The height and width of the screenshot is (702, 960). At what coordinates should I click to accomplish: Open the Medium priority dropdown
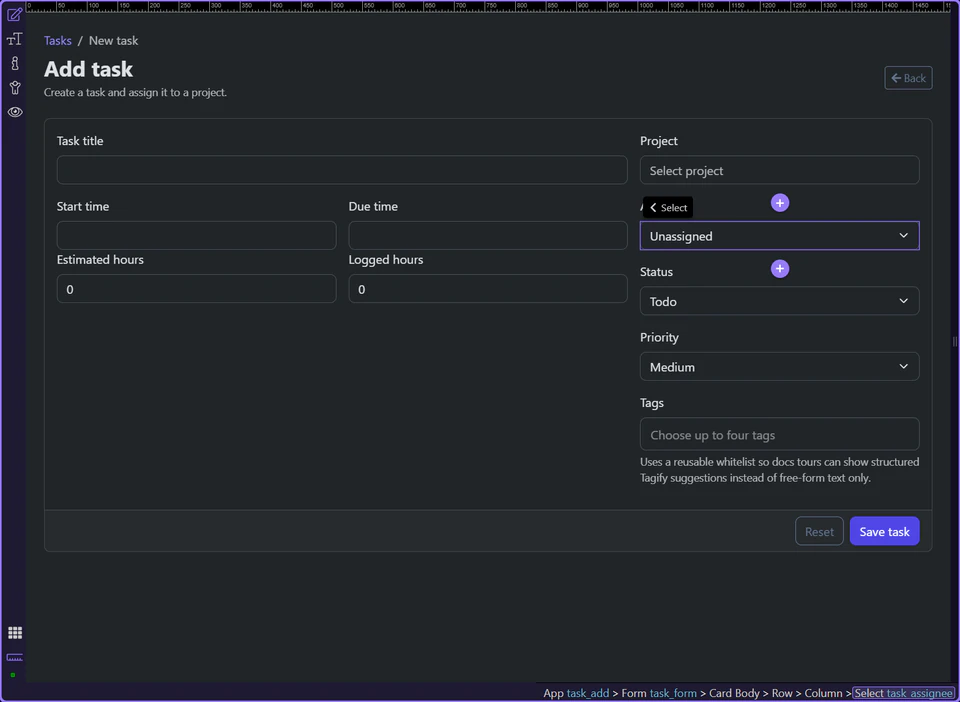click(x=779, y=366)
